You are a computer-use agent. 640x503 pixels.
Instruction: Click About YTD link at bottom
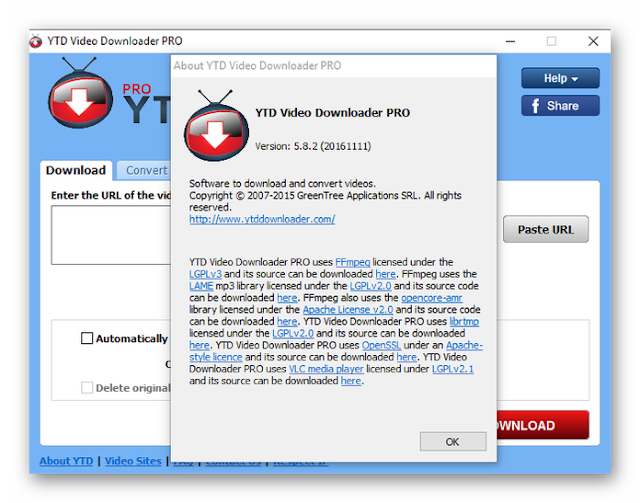point(66,461)
